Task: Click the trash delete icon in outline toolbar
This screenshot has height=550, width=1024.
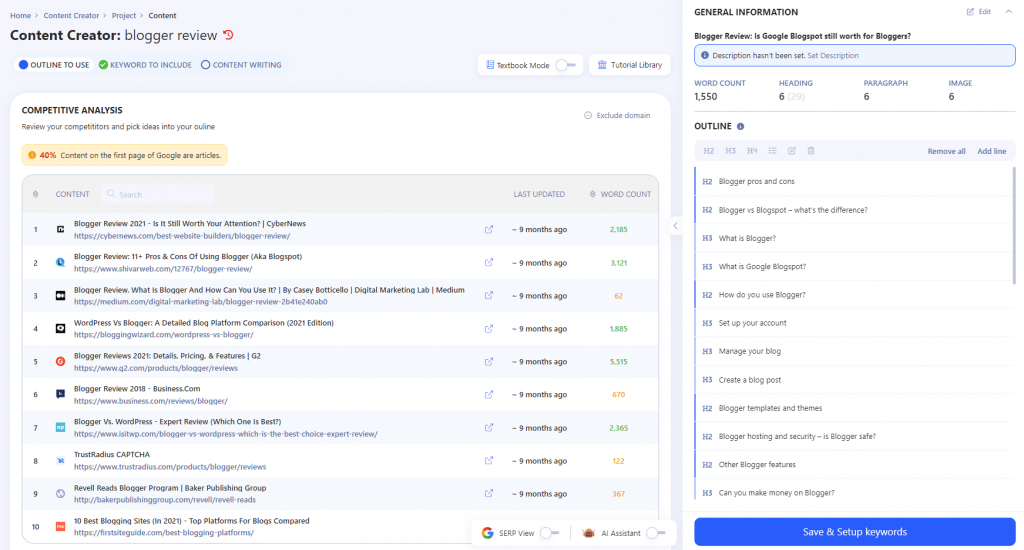Action: coord(811,151)
